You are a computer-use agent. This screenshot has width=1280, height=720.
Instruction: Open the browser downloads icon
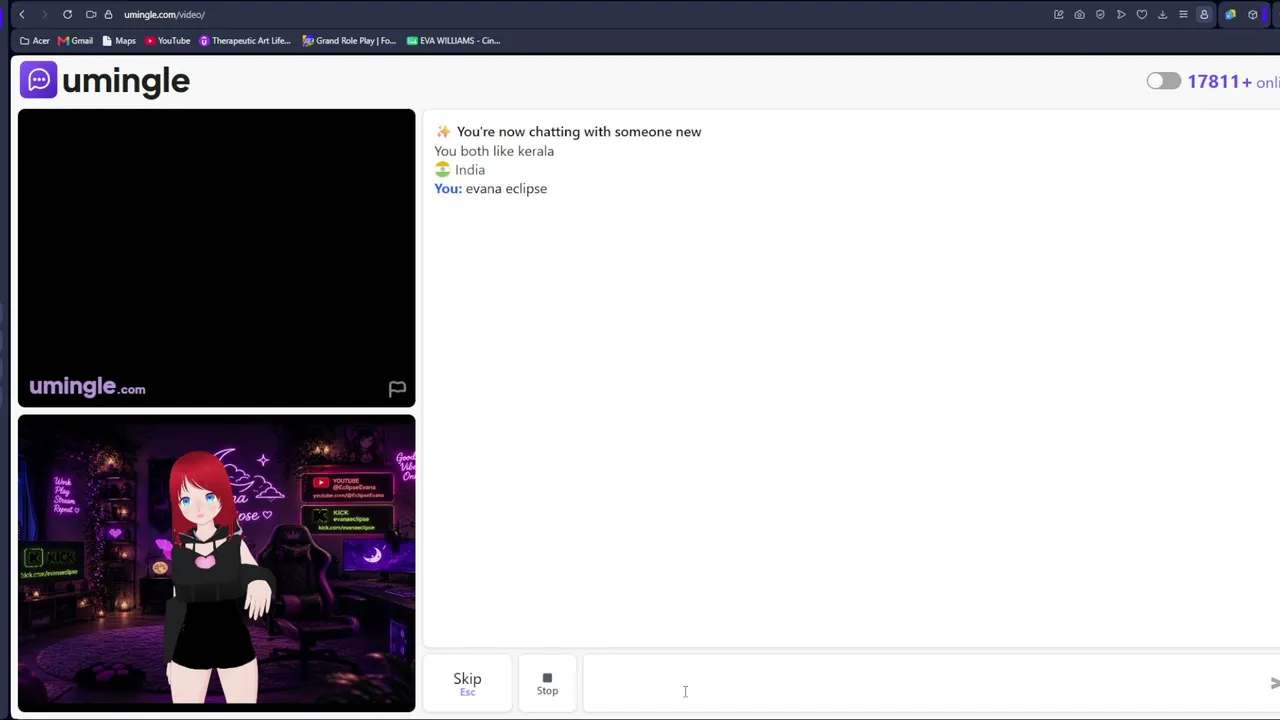click(x=1163, y=14)
